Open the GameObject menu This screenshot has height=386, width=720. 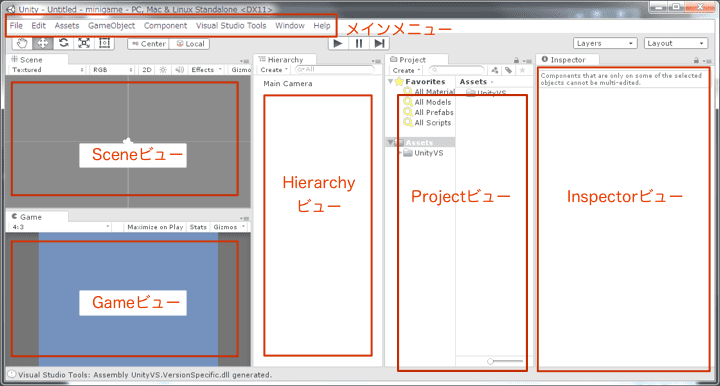tap(112, 26)
